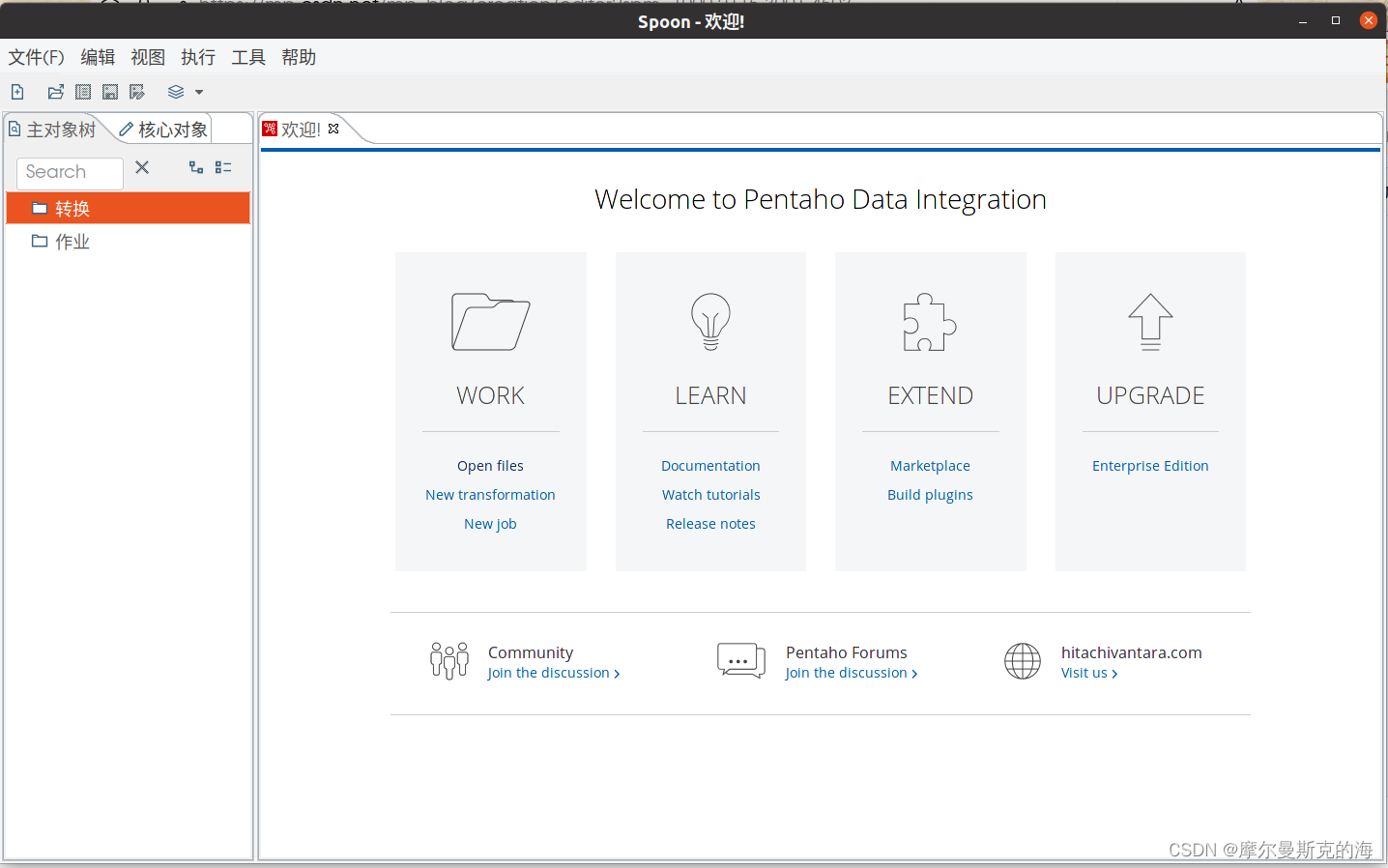Click the New transformation link

pos(490,495)
